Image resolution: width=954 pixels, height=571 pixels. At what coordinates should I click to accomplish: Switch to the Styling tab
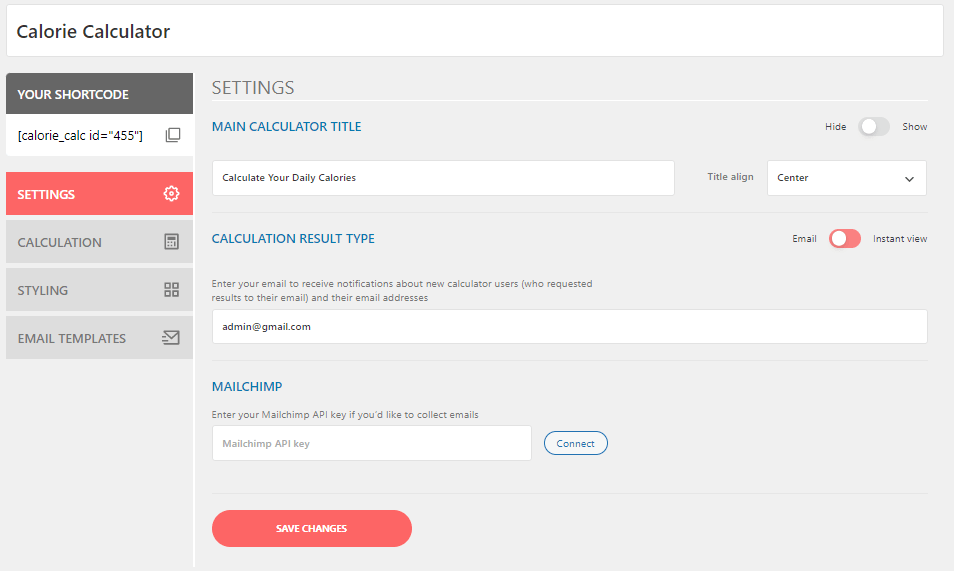coord(99,290)
